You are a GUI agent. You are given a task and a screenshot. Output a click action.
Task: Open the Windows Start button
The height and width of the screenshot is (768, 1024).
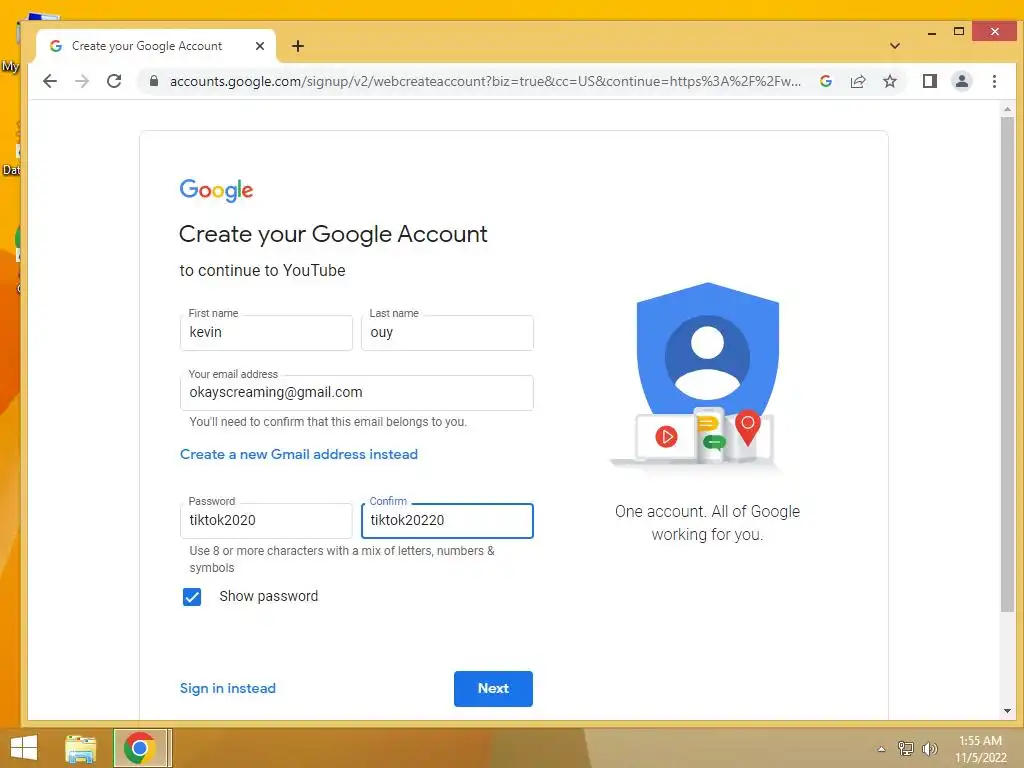click(24, 748)
